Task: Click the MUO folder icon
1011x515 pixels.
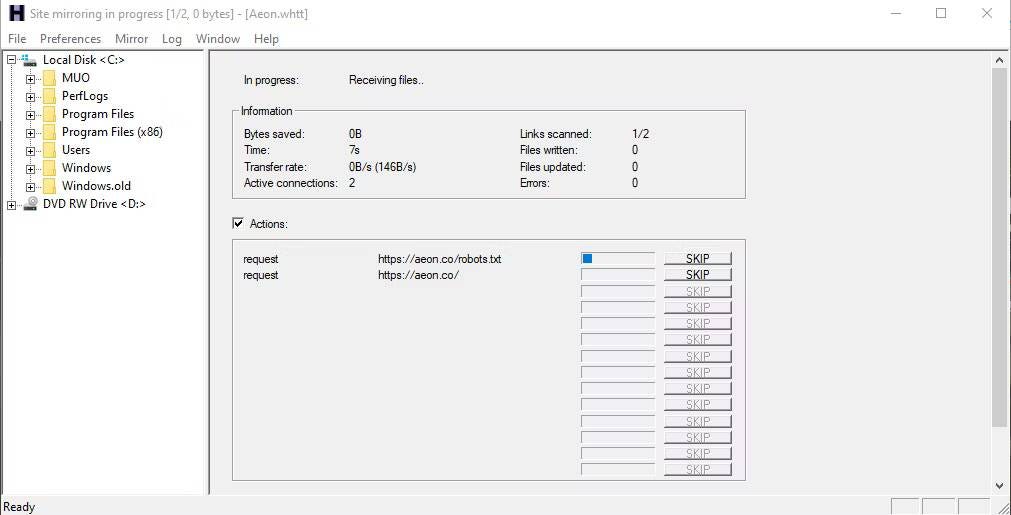Action: click(49, 78)
